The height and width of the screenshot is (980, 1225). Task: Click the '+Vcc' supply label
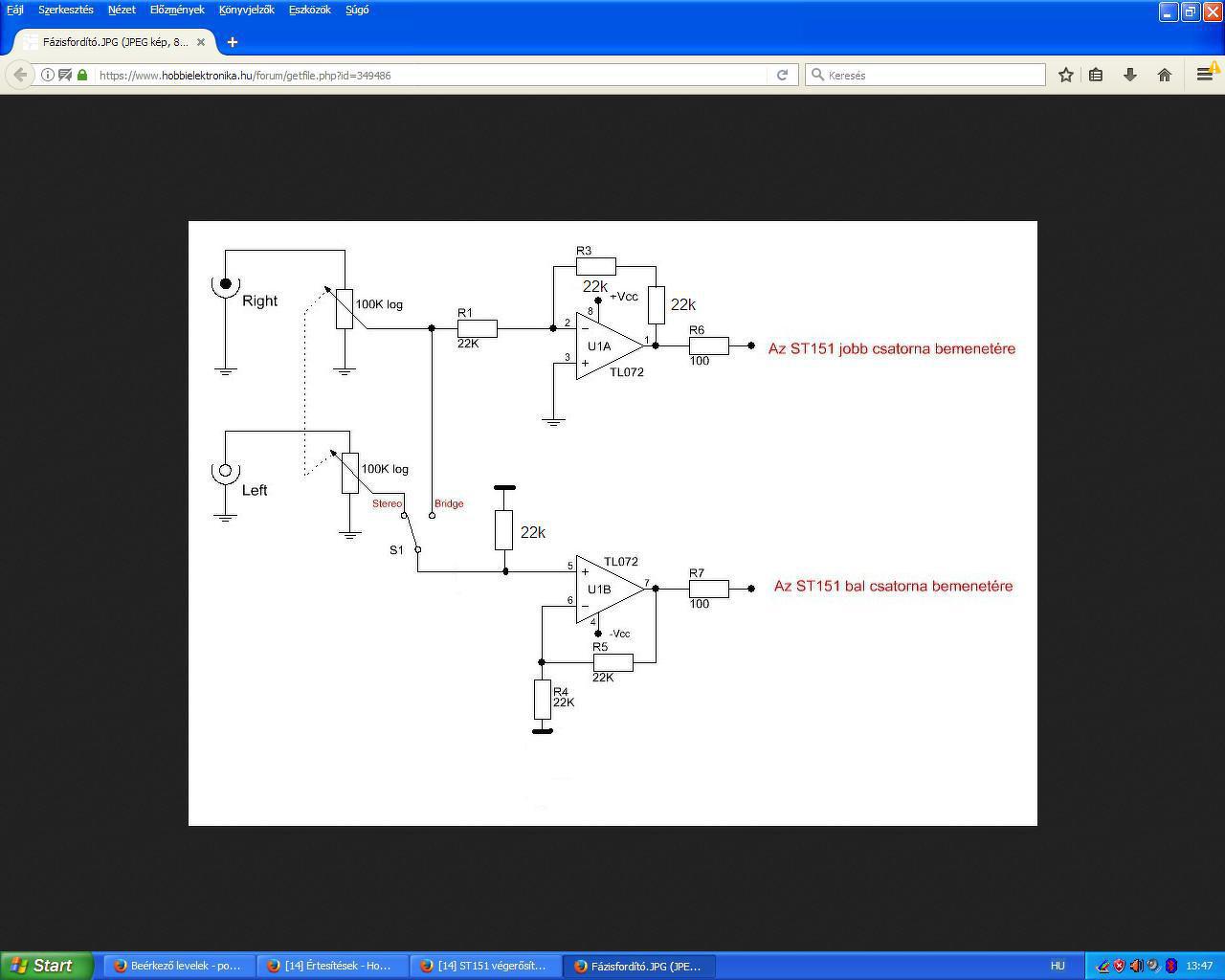624,297
